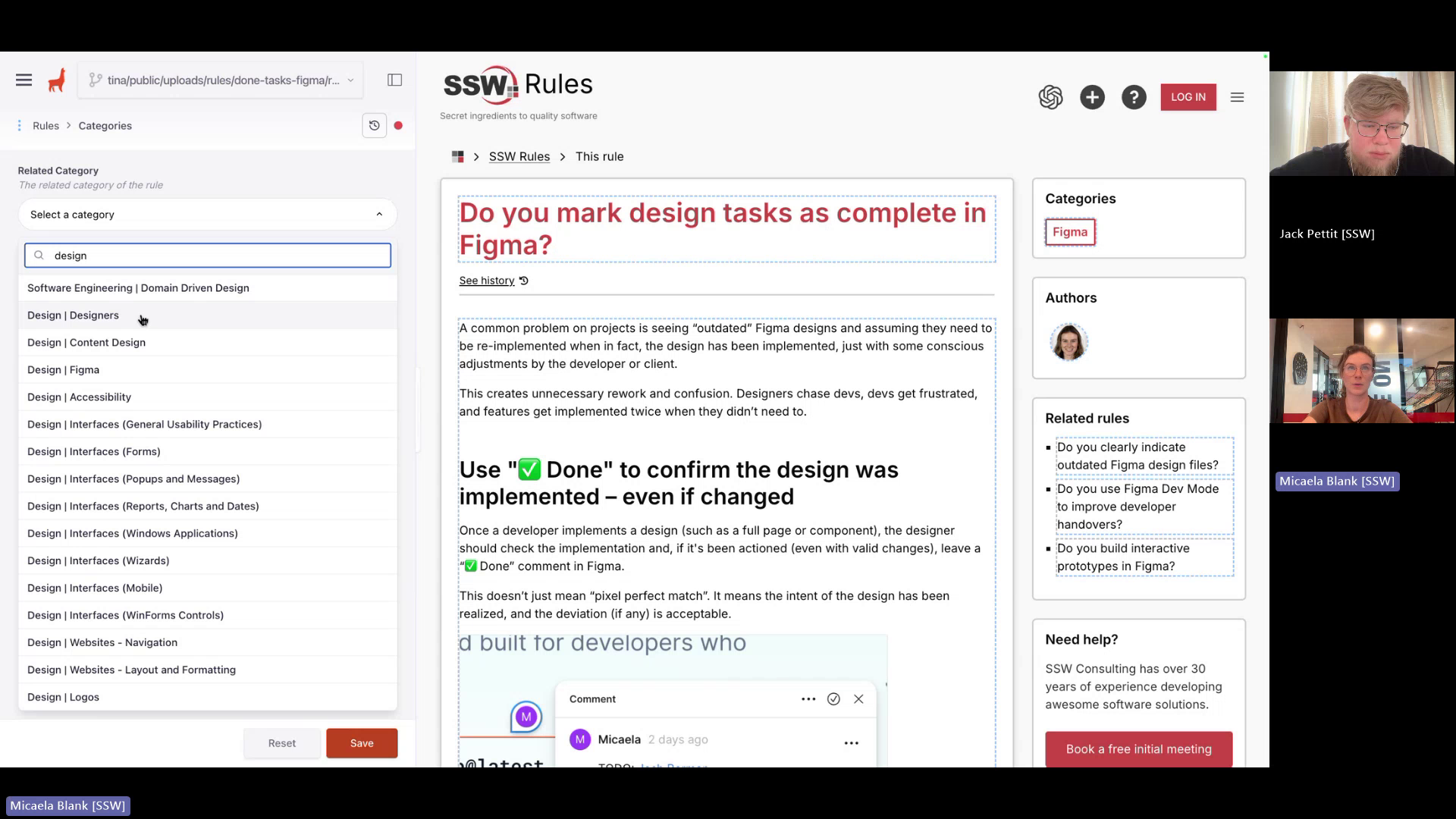Select Design | Interfaces (Reports, Charts and Dates)
This screenshot has width=1456, height=819.
[x=207, y=507]
